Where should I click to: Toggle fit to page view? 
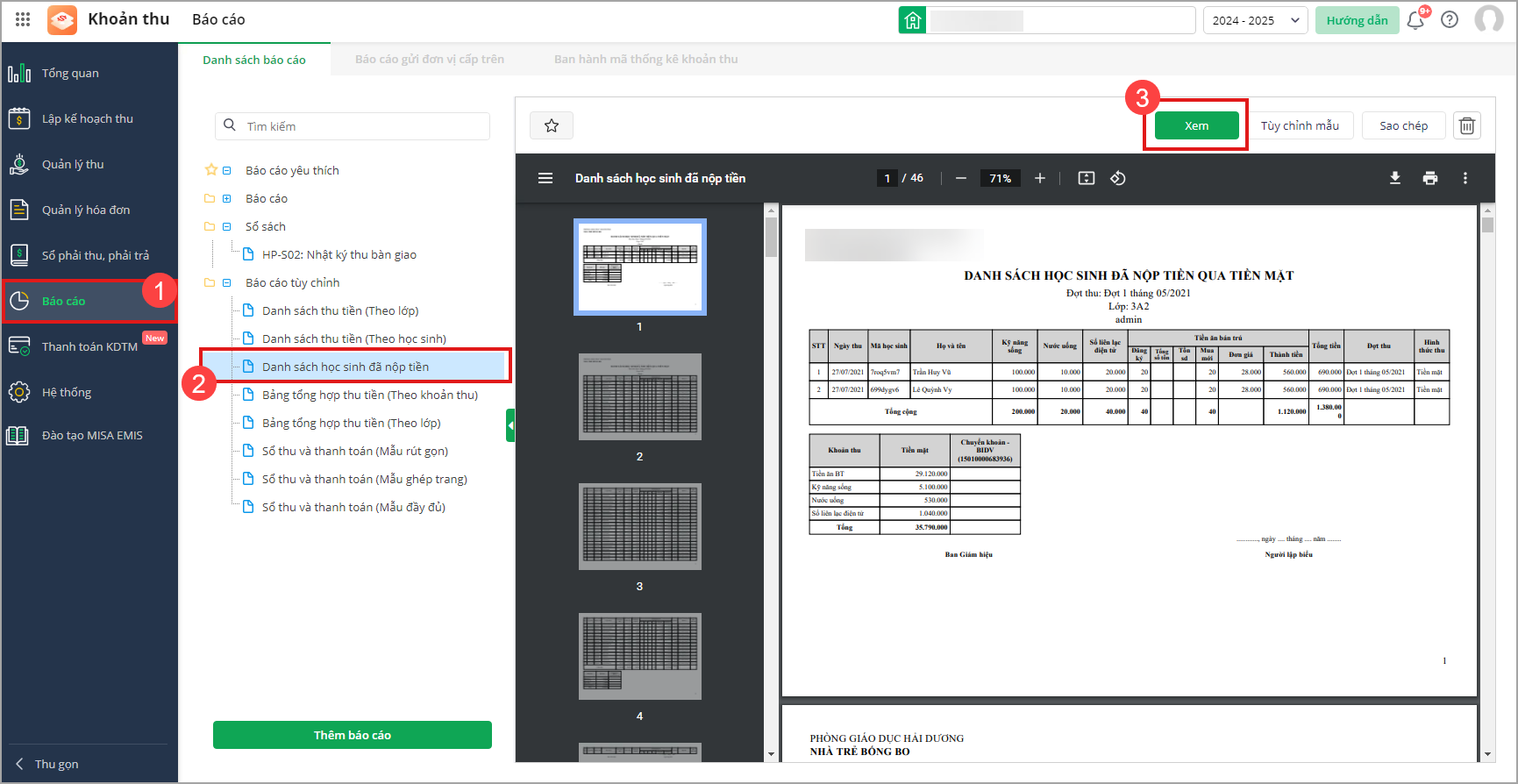pyautogui.click(x=1086, y=178)
